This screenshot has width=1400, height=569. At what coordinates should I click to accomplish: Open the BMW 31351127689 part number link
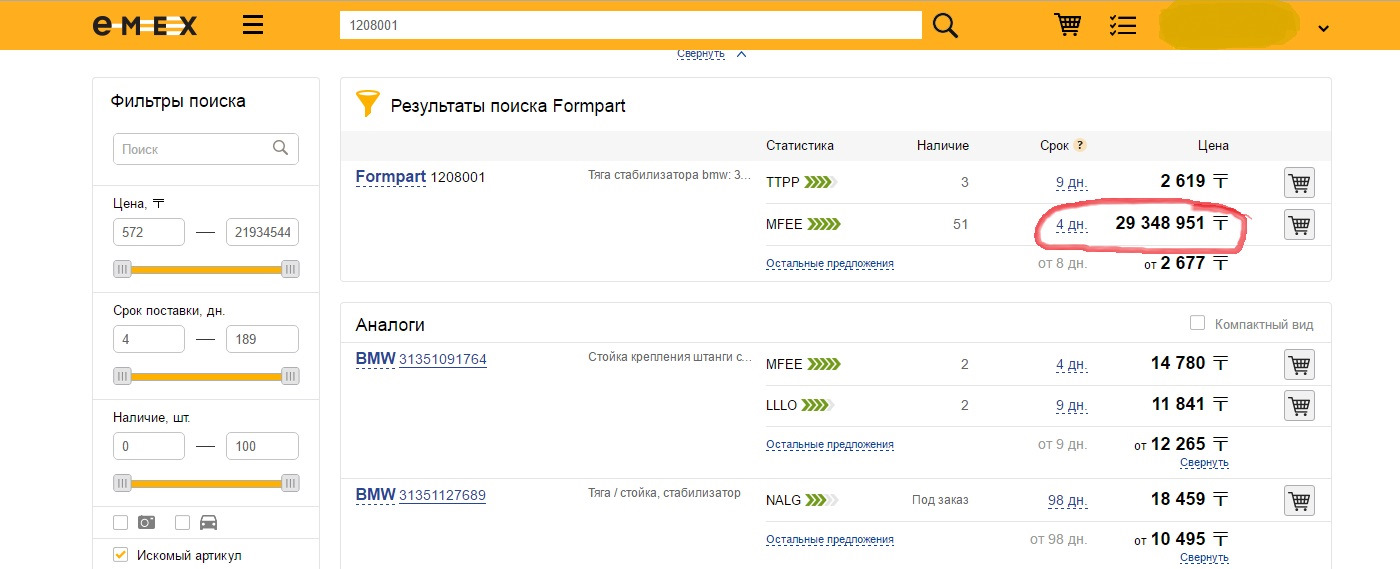[442, 495]
